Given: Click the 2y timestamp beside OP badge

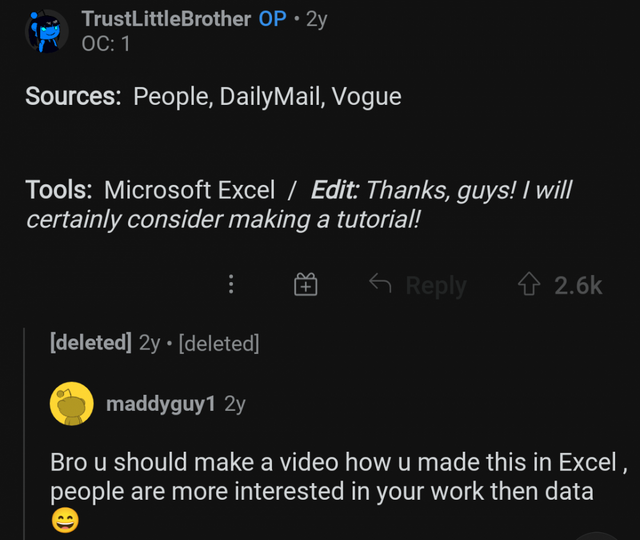Looking at the screenshot, I should (316, 19).
